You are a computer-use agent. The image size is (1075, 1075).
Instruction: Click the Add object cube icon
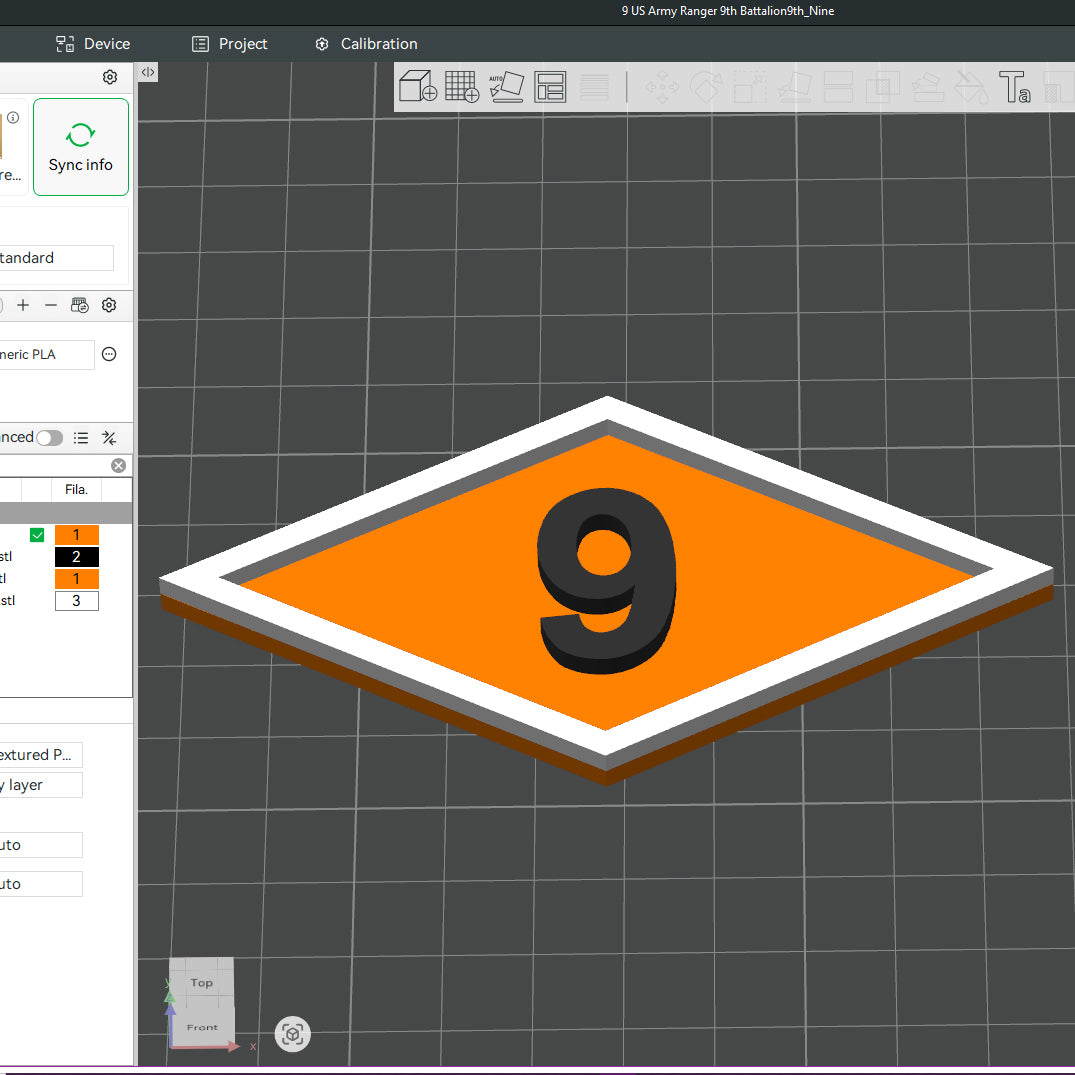tap(418, 87)
